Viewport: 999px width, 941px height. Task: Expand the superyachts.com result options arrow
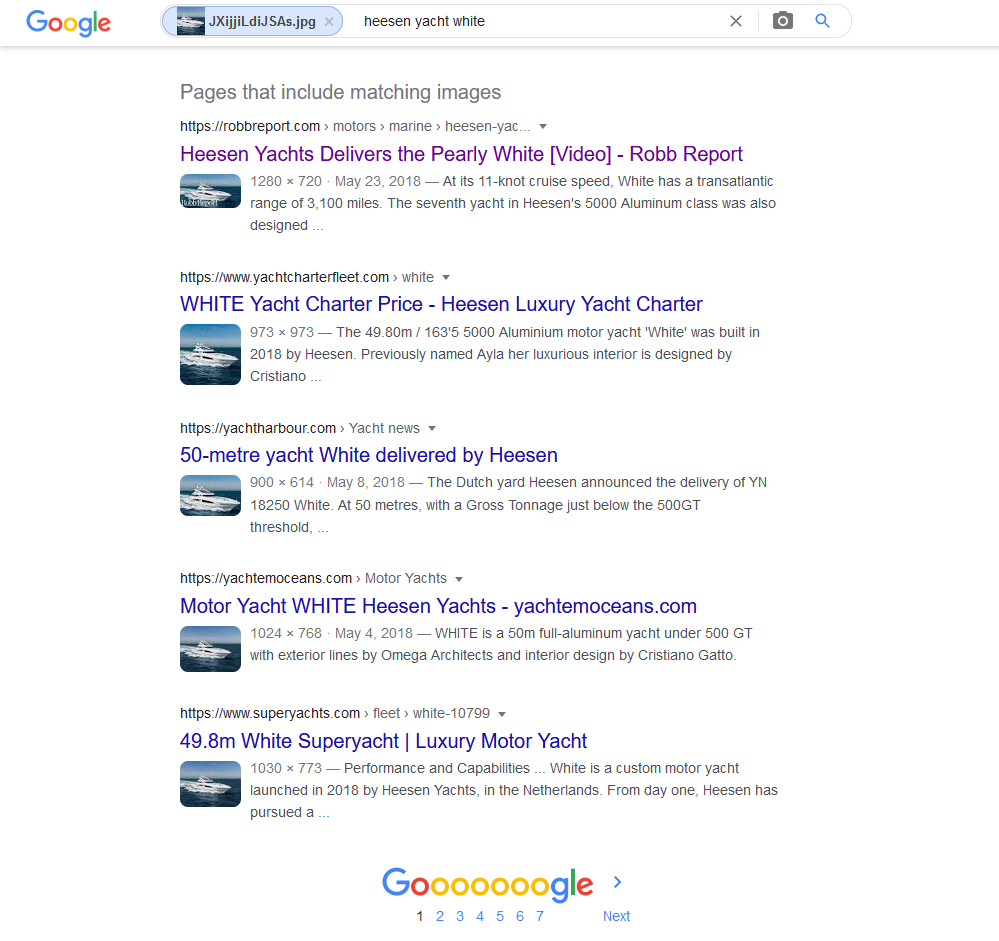[502, 714]
